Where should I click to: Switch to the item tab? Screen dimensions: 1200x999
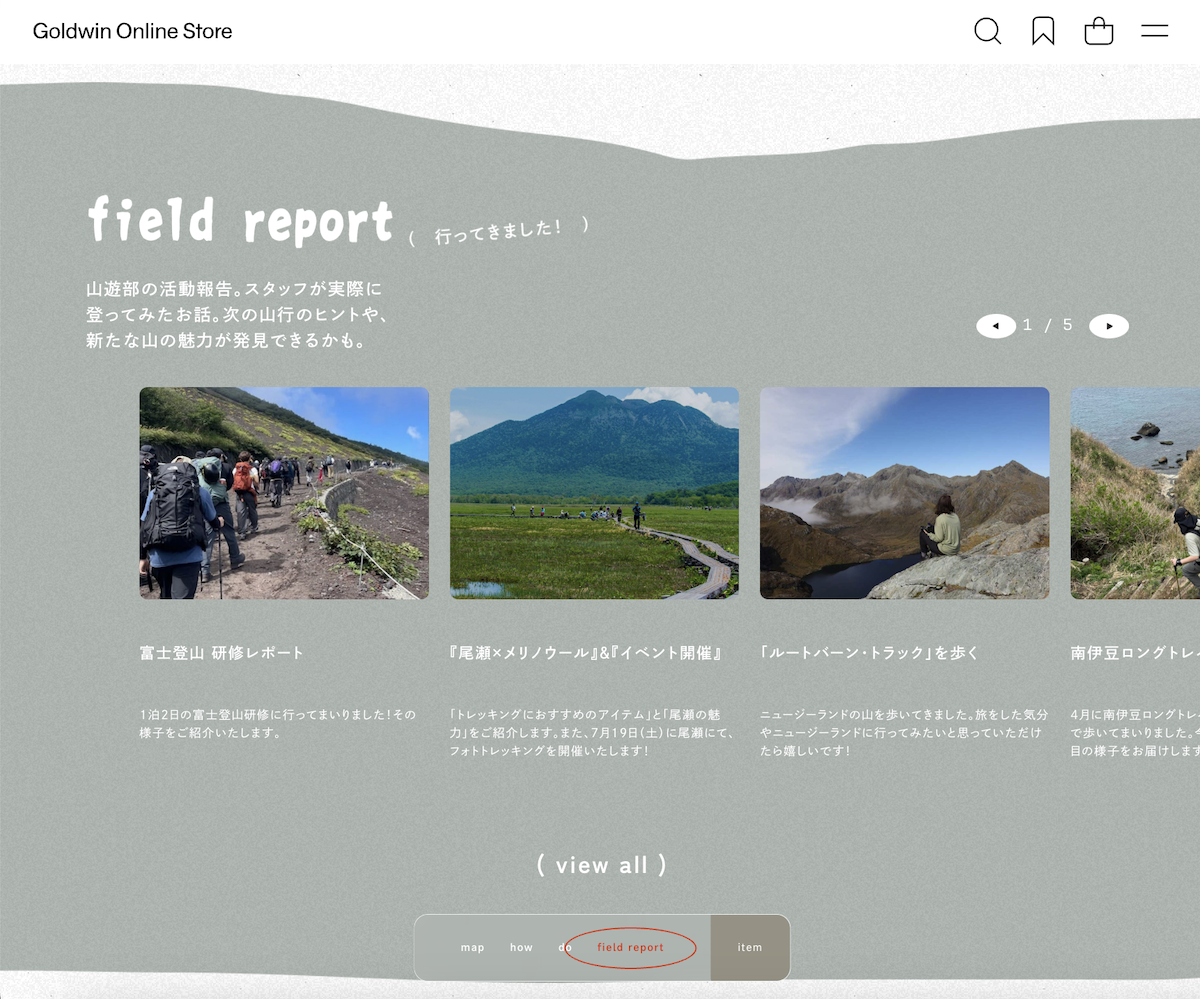click(750, 947)
